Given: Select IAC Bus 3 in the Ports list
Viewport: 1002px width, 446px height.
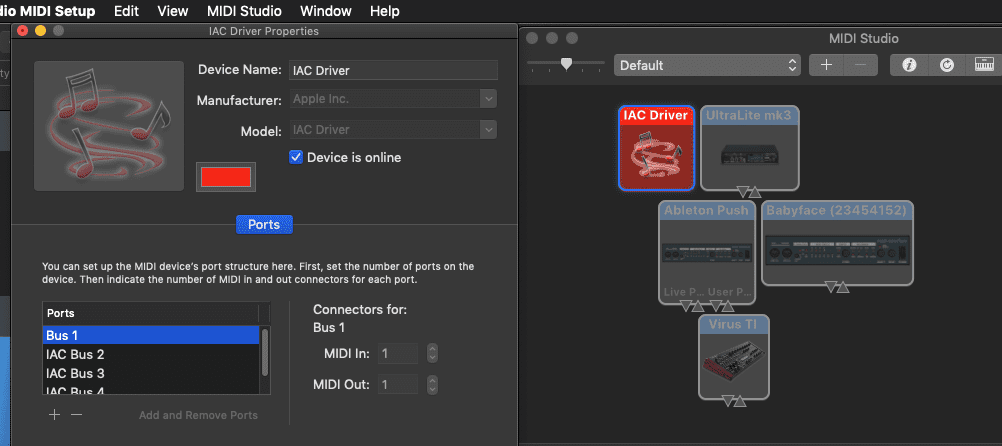Looking at the screenshot, I should [x=151, y=373].
